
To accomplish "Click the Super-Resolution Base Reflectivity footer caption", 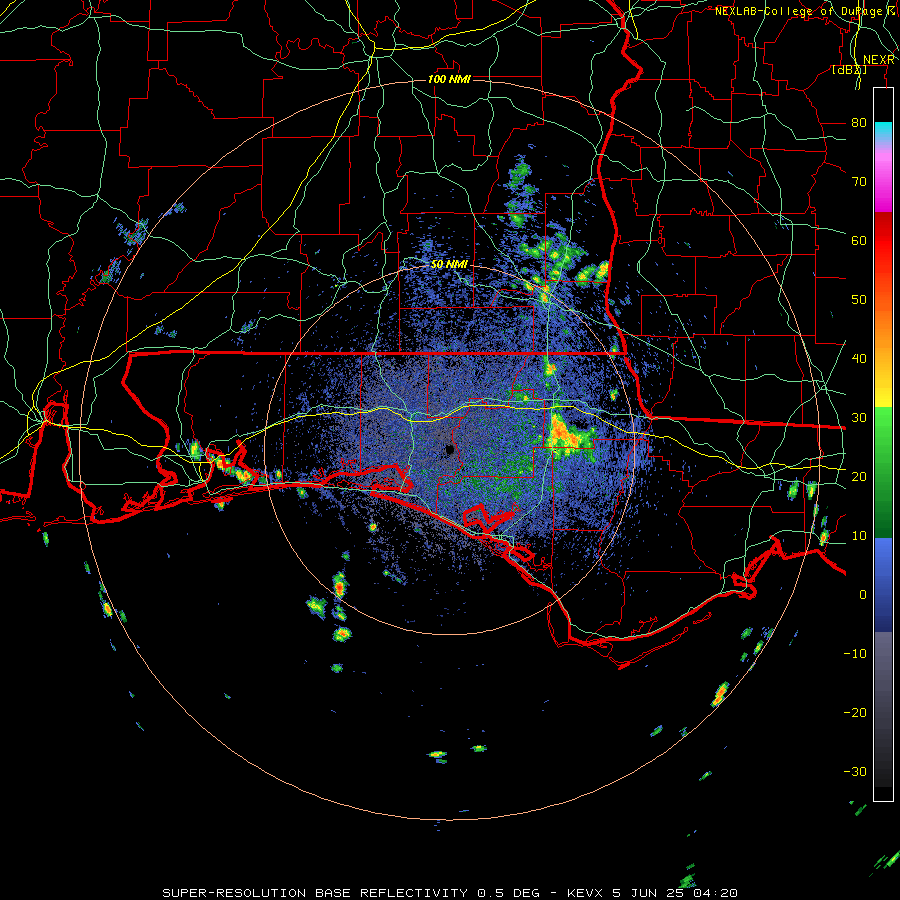I will [449, 893].
